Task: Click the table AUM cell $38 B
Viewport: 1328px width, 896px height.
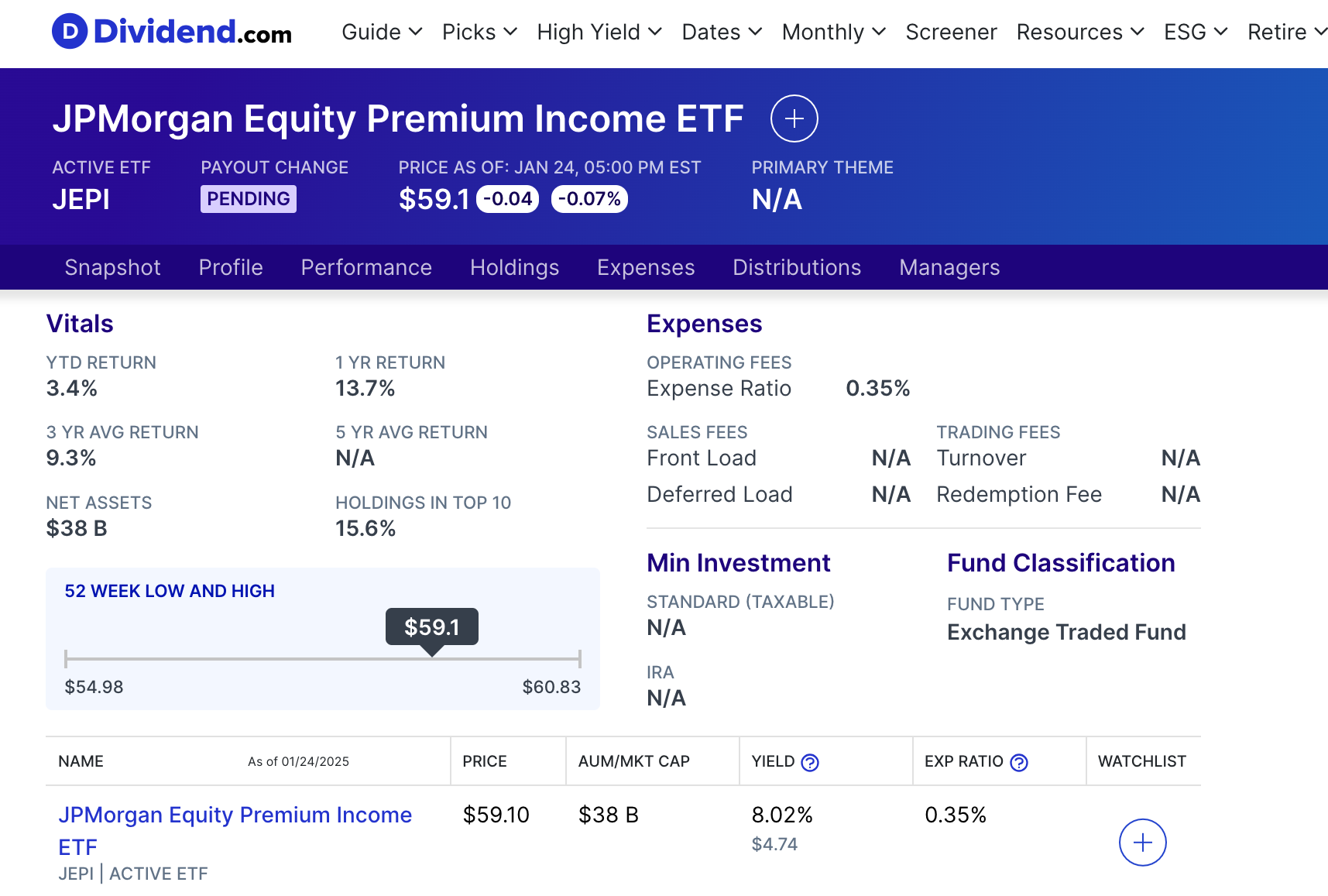Action: coord(609,815)
